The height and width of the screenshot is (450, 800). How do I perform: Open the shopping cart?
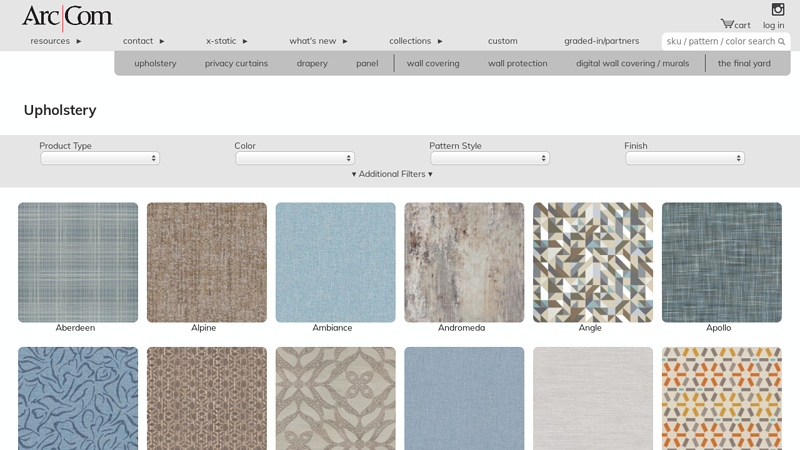click(x=735, y=24)
